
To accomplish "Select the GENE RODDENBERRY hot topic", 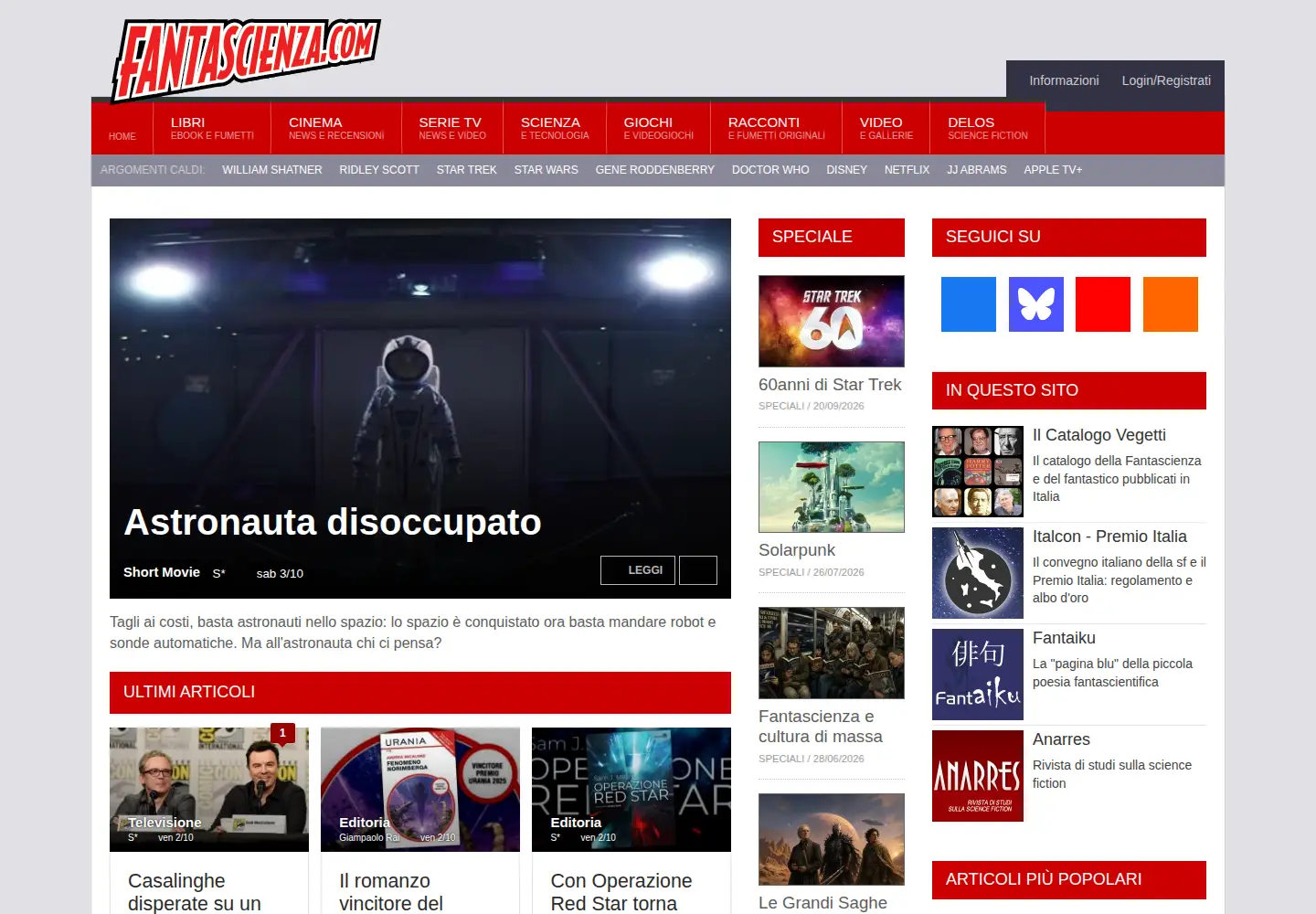I will pos(655,170).
